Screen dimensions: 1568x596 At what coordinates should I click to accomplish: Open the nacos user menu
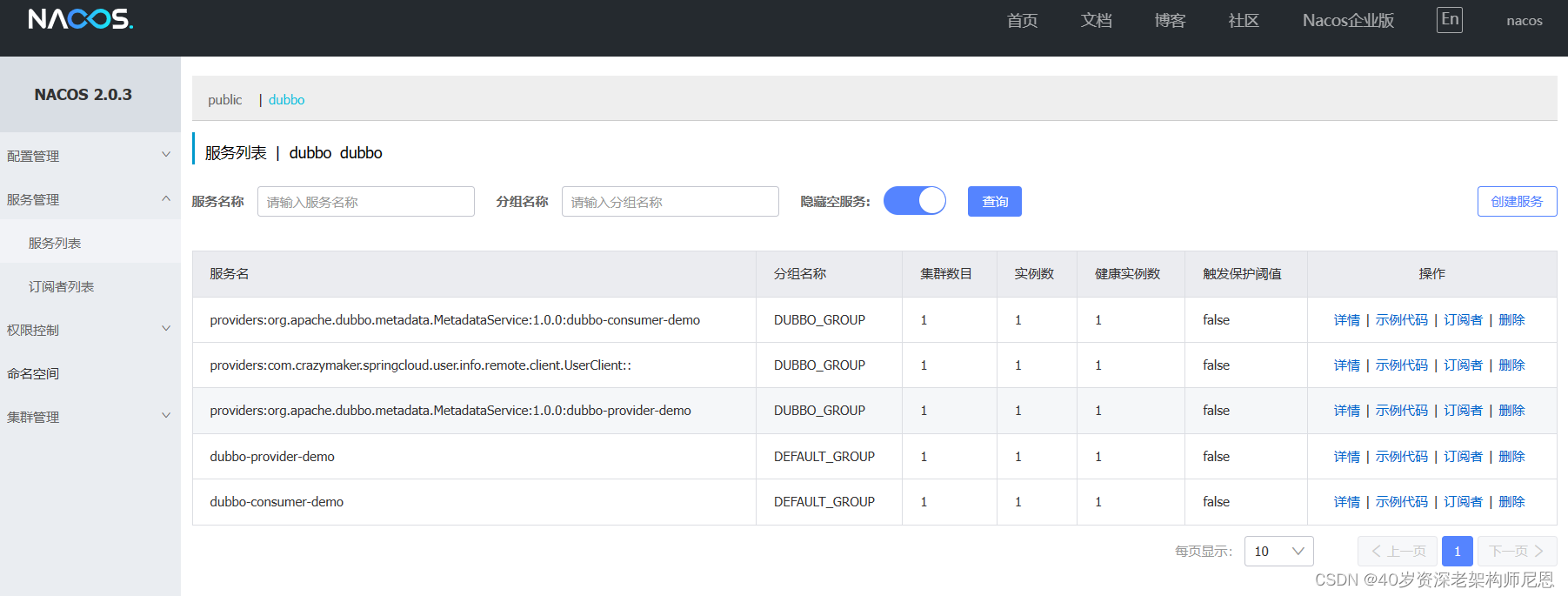point(1525,21)
